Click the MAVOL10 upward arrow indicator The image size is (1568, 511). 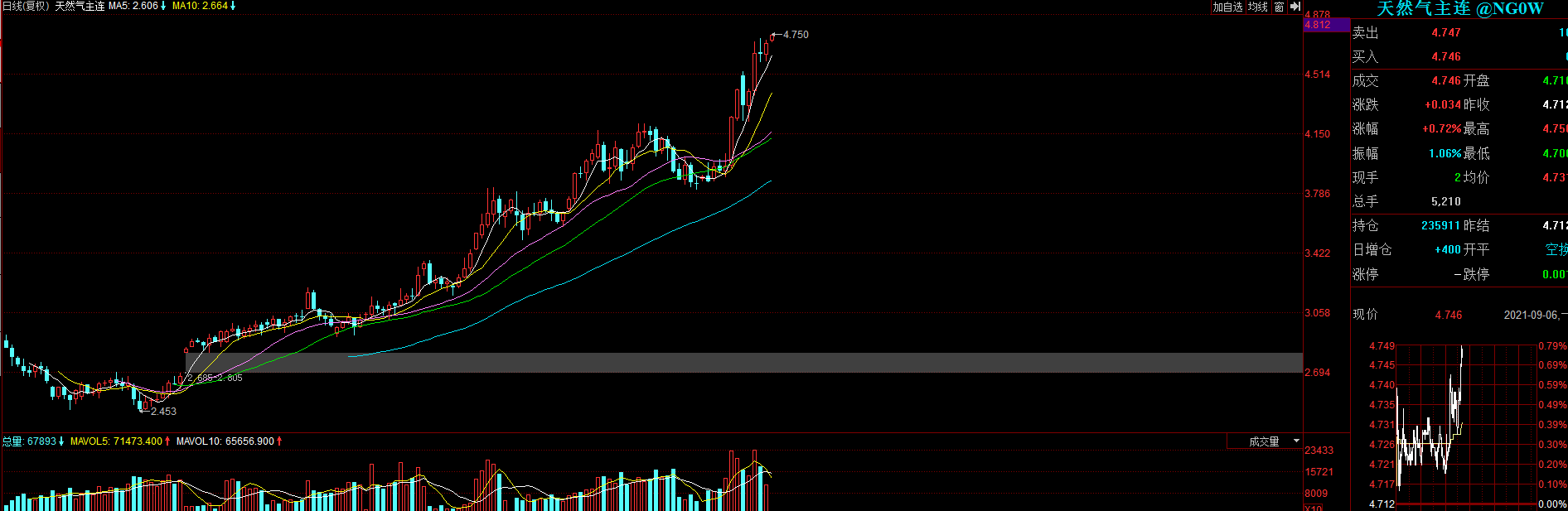(x=279, y=441)
